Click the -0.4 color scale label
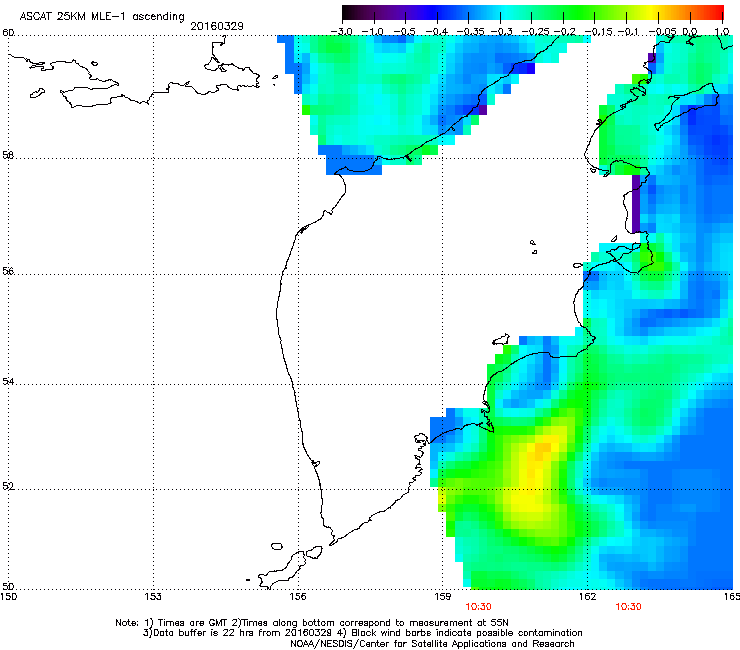Viewport: 740px width, 650px height. [437, 32]
